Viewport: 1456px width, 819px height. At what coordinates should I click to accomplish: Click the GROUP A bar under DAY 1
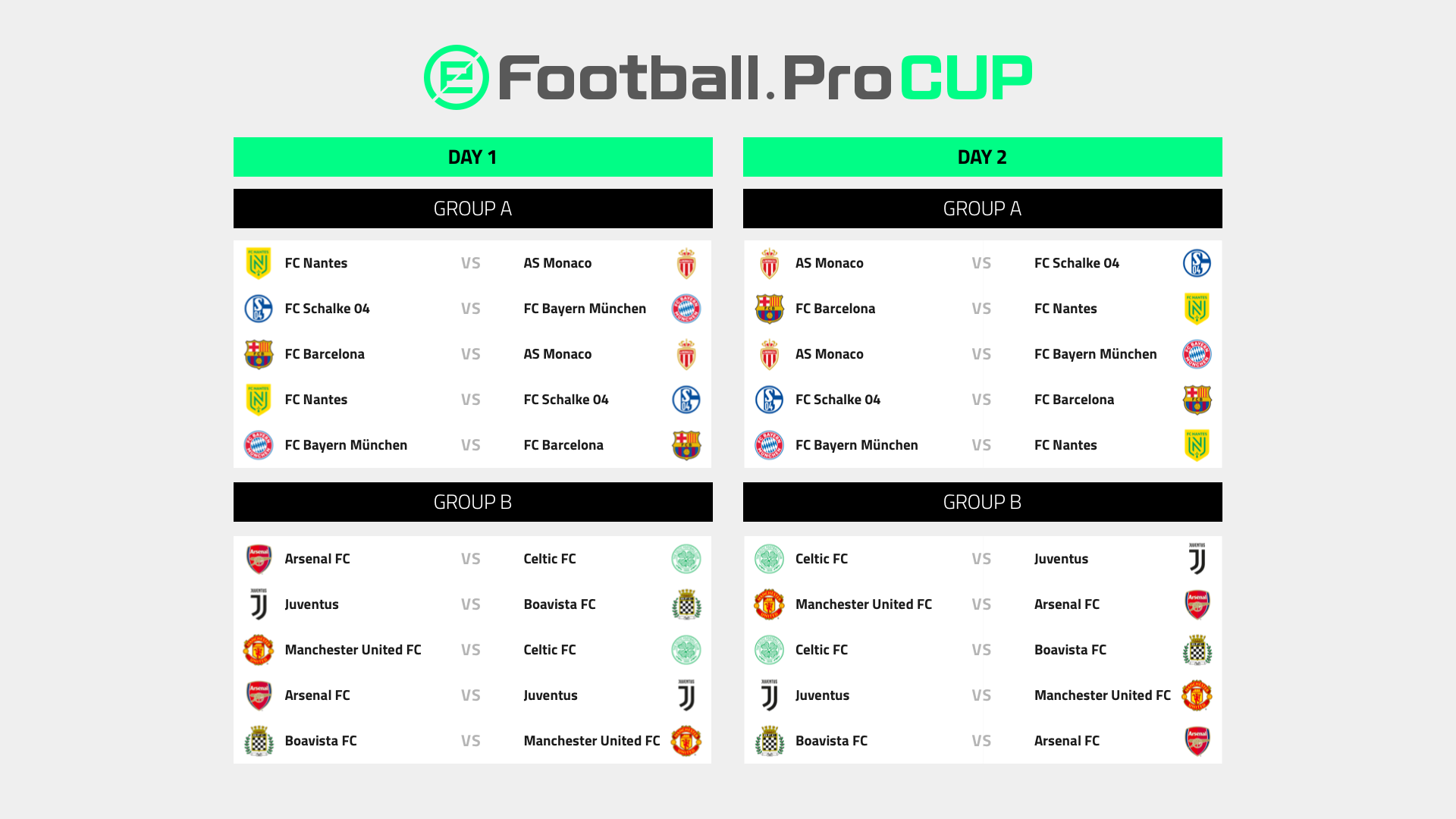pyautogui.click(x=472, y=209)
